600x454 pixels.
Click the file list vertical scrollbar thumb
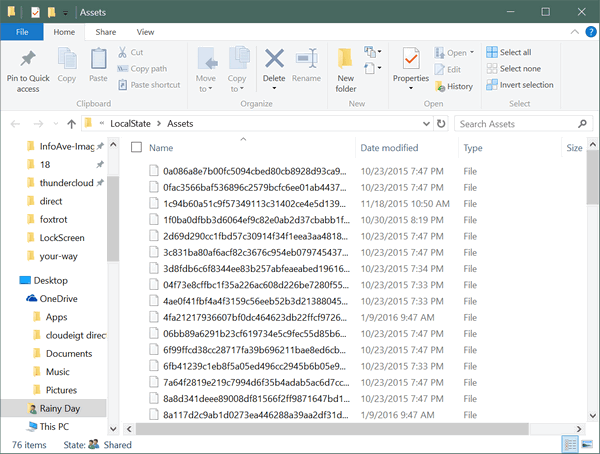click(593, 177)
